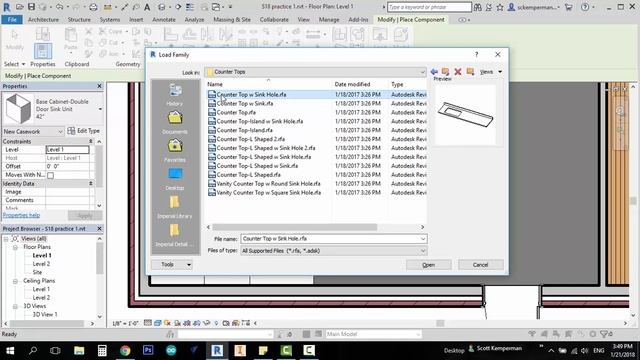Close the Project Browser panel

pyautogui.click(x=99, y=229)
